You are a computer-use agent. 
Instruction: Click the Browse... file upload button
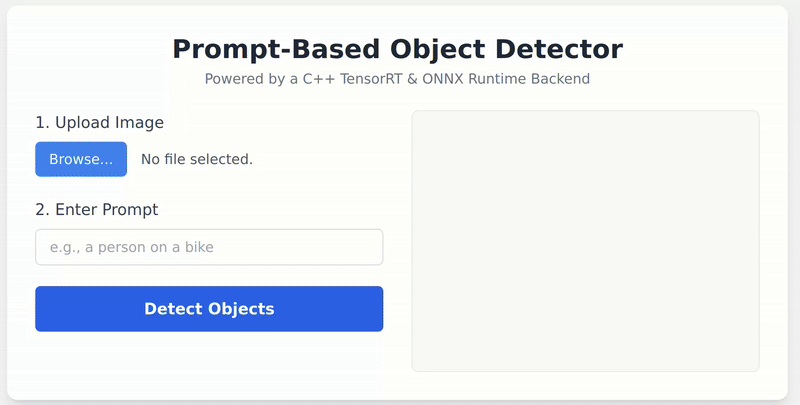81,159
